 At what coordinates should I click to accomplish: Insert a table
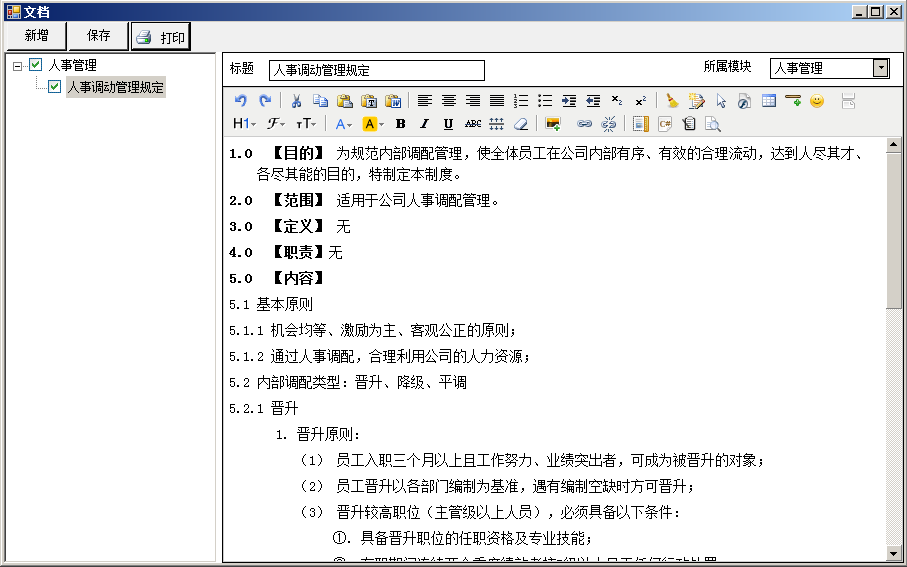click(x=769, y=101)
